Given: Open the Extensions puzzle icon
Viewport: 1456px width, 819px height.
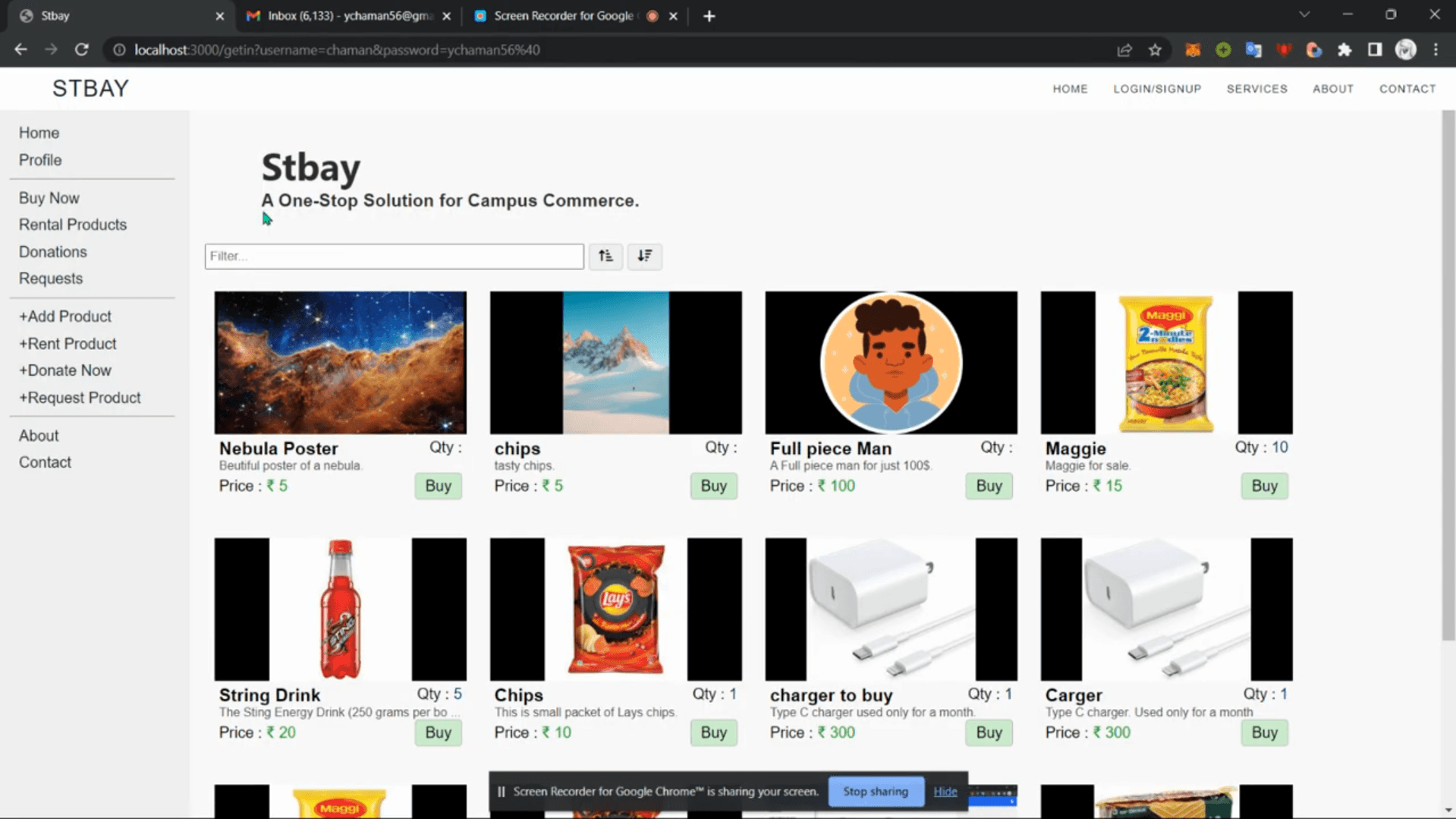Looking at the screenshot, I should (1344, 50).
